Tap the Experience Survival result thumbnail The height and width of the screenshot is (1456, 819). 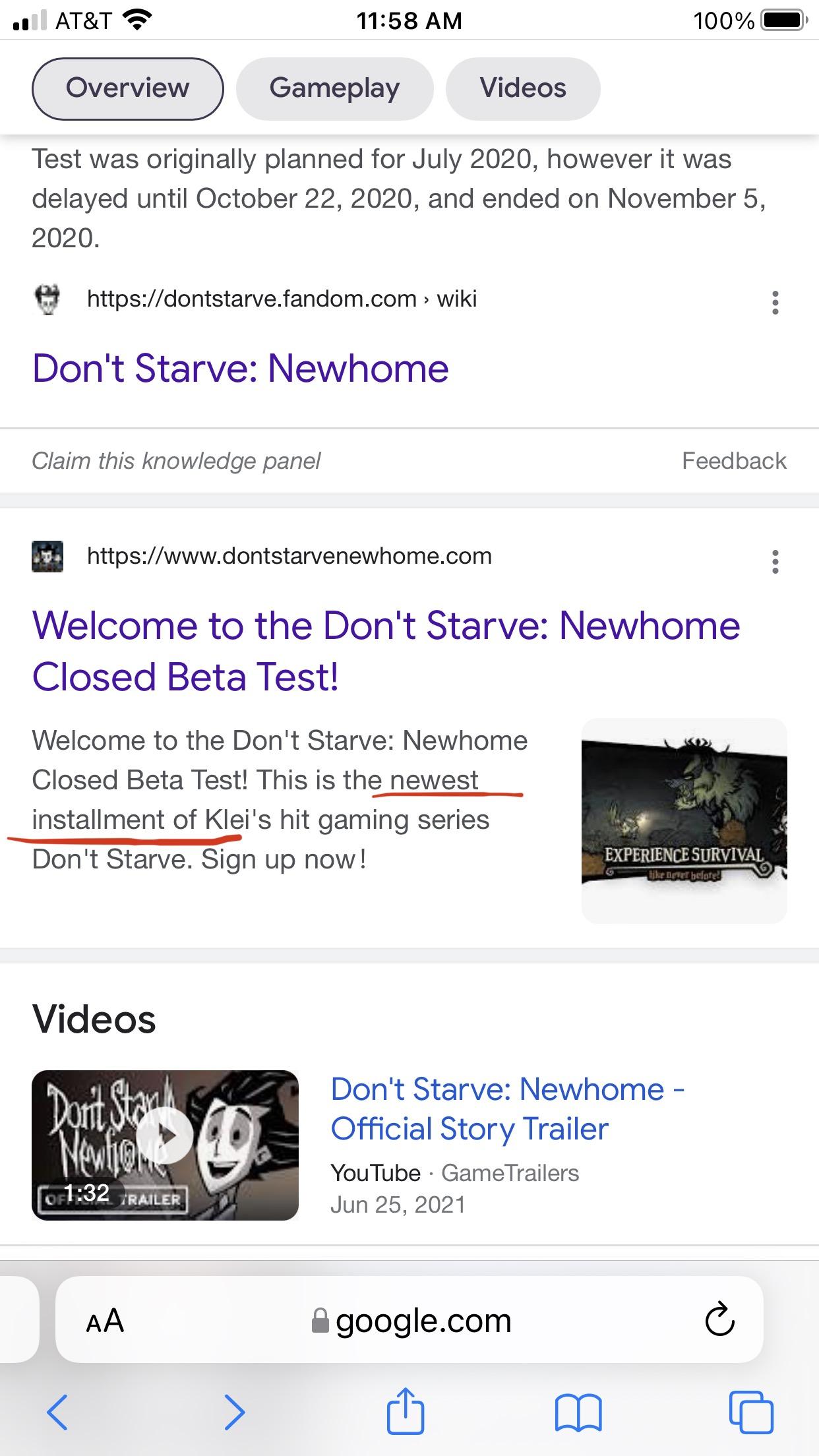[684, 820]
